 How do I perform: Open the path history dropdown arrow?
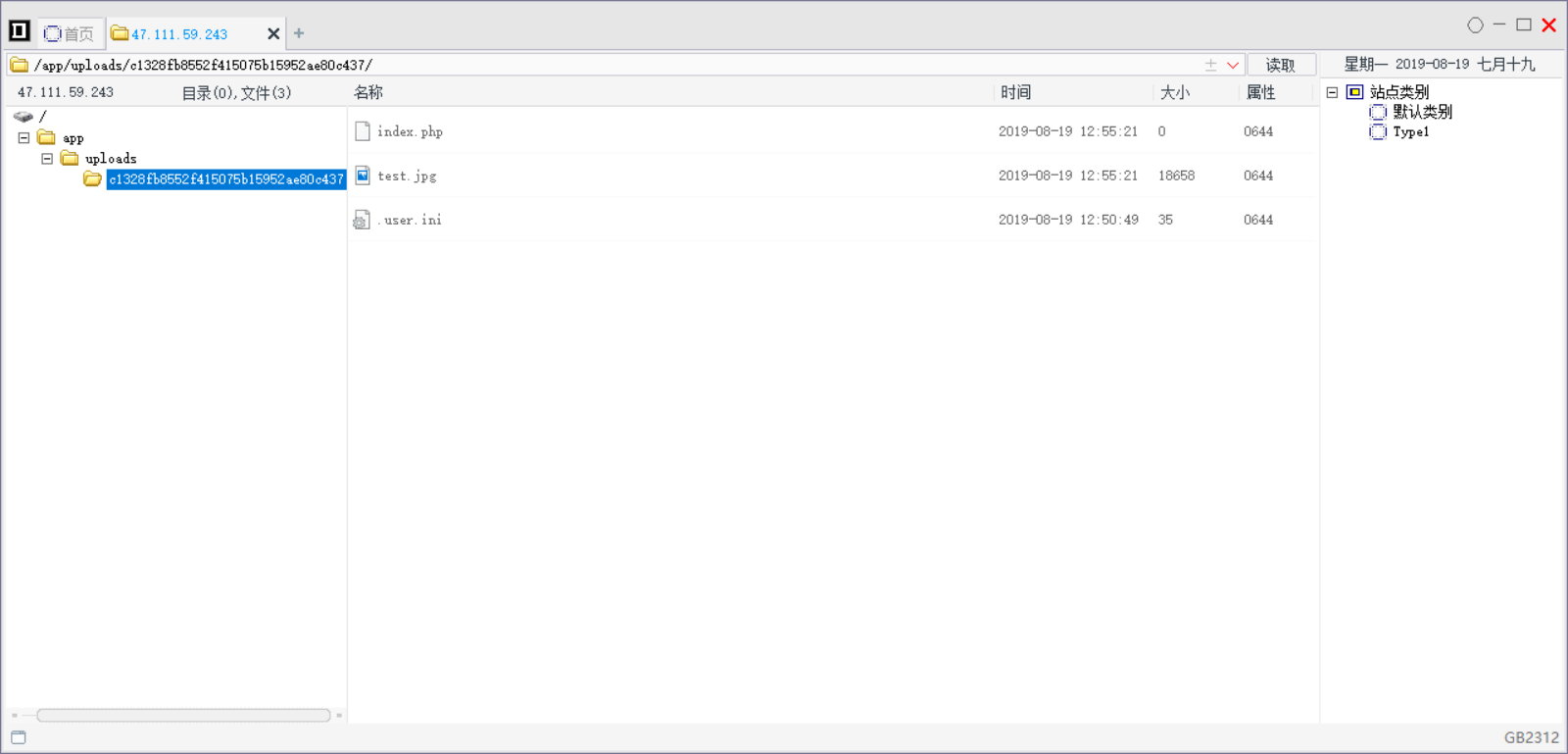(1233, 65)
